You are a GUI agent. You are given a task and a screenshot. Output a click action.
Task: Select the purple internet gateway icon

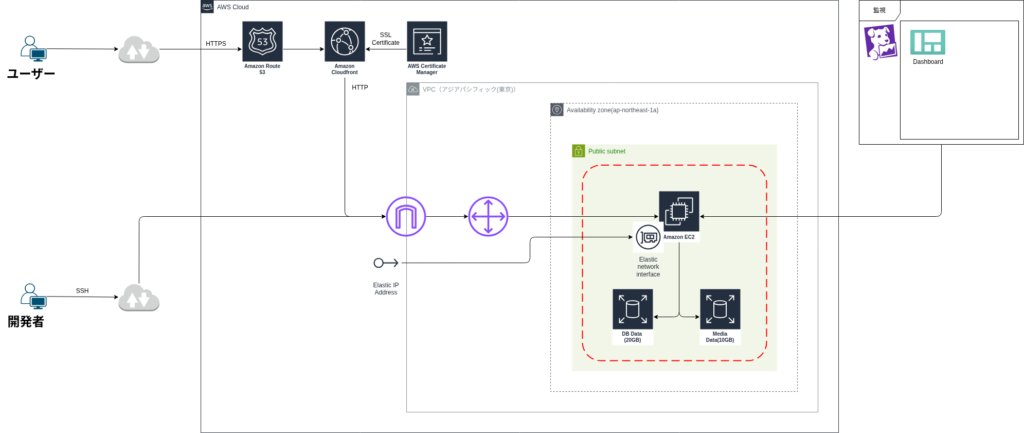[406, 216]
